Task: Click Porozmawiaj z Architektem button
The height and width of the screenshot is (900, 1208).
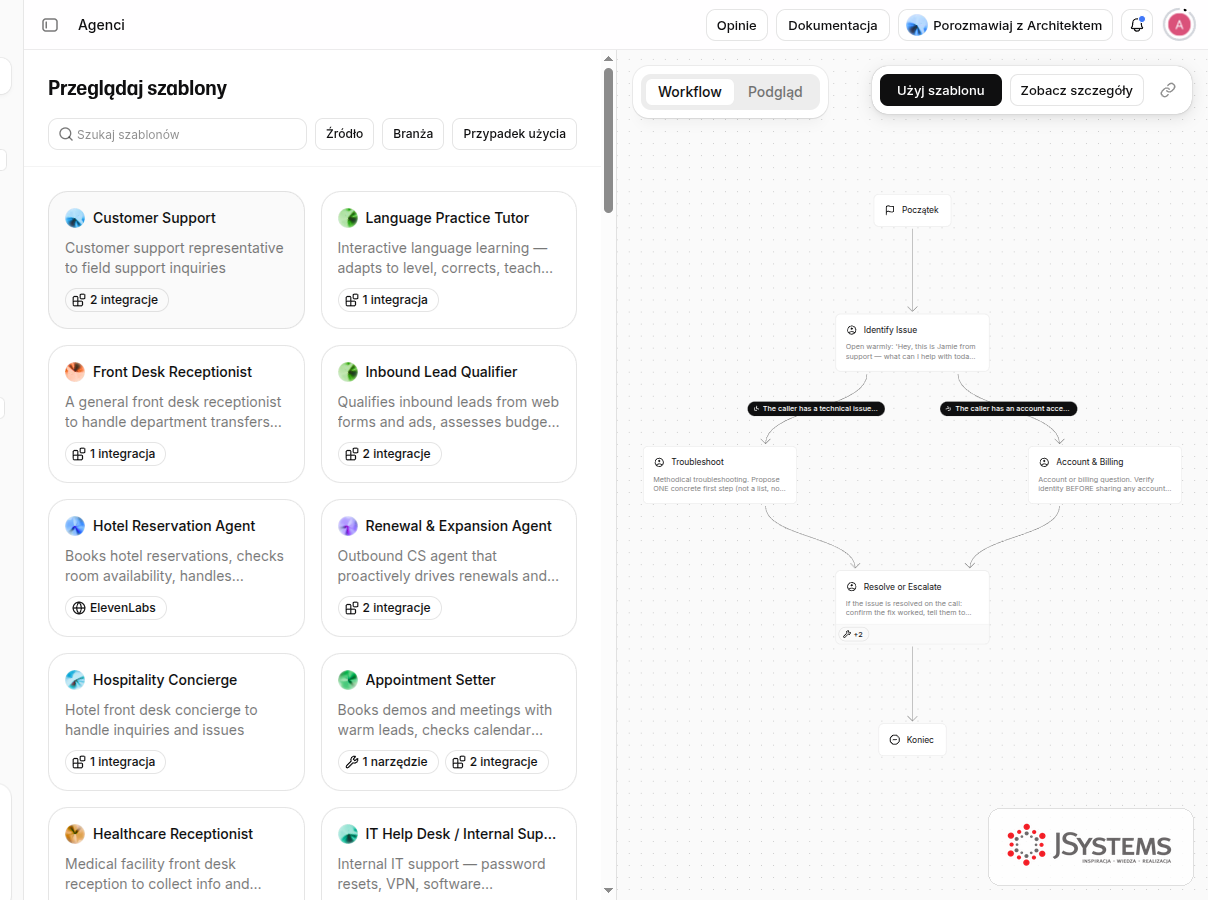Action: click(x=1005, y=25)
